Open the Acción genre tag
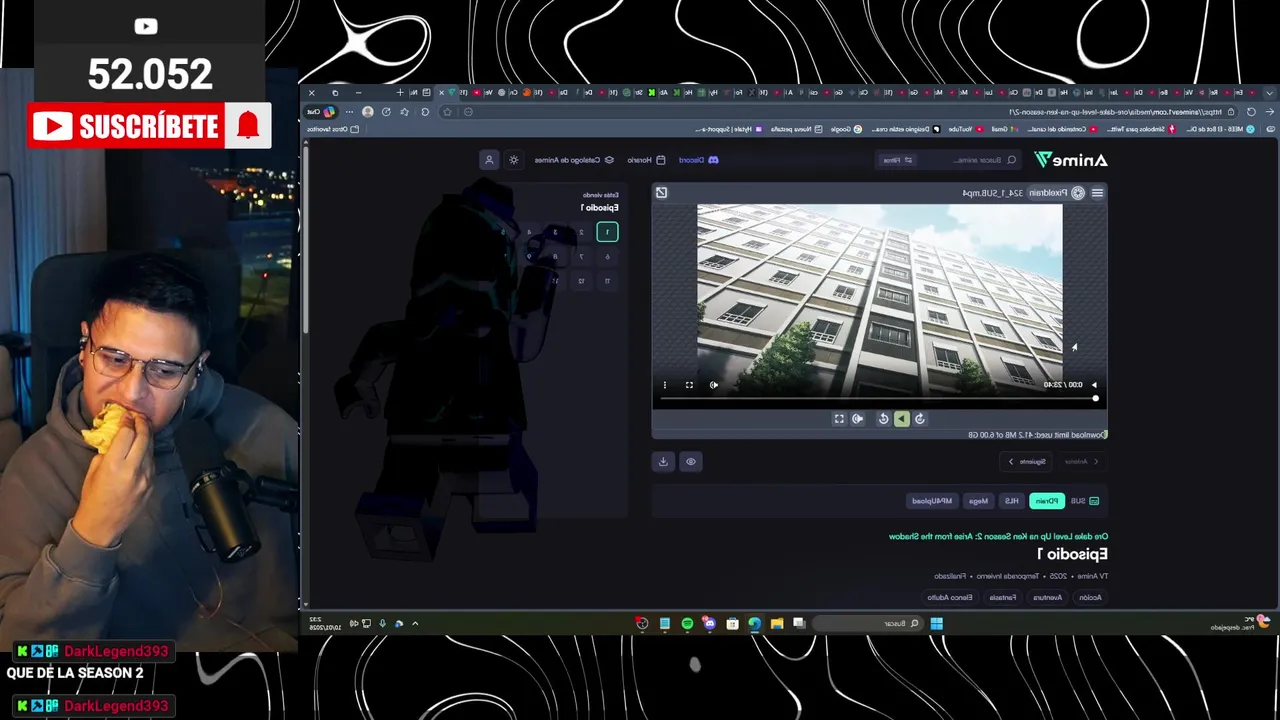1280x720 pixels. 1090,597
